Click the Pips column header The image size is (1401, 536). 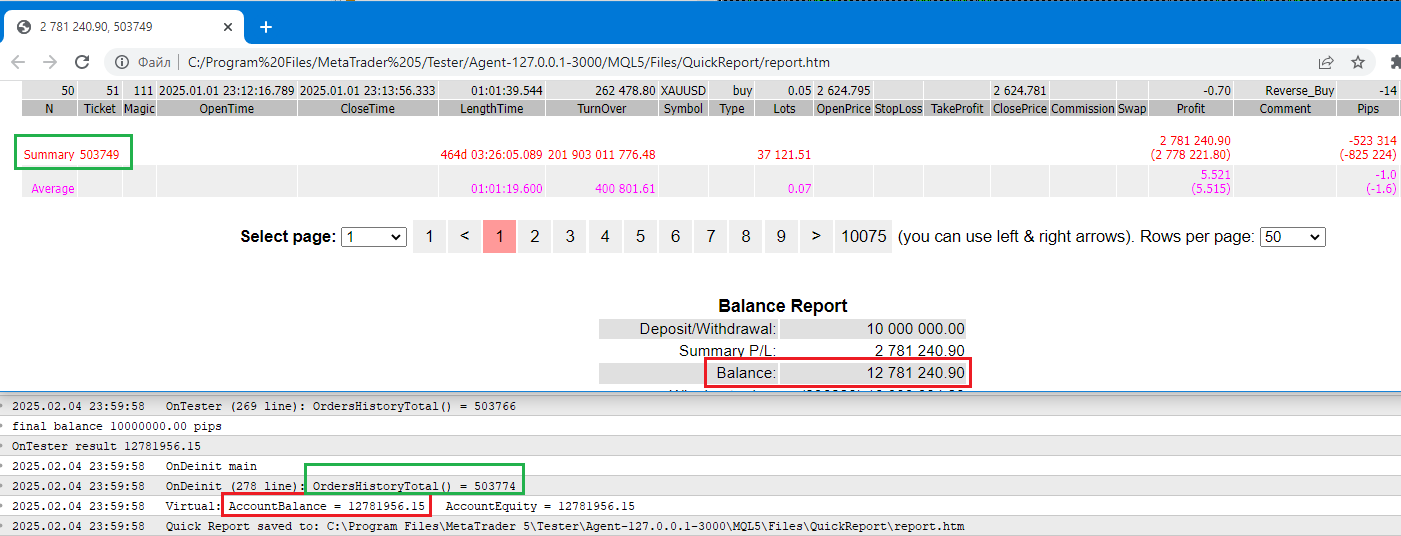point(1368,108)
